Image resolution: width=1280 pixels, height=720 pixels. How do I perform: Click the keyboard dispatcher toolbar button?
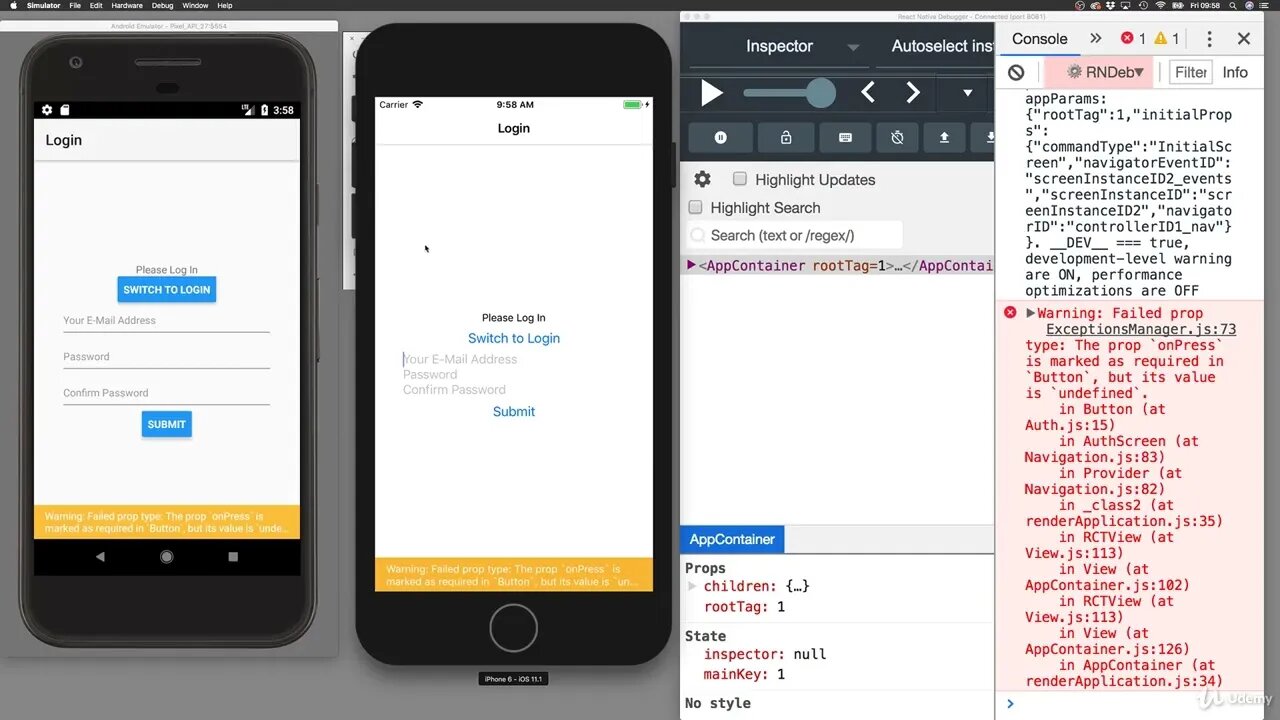tap(845, 138)
